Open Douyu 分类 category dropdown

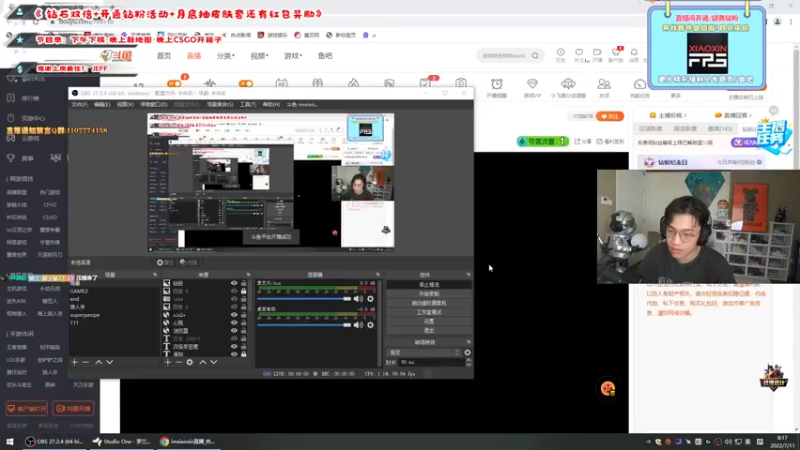[225, 56]
